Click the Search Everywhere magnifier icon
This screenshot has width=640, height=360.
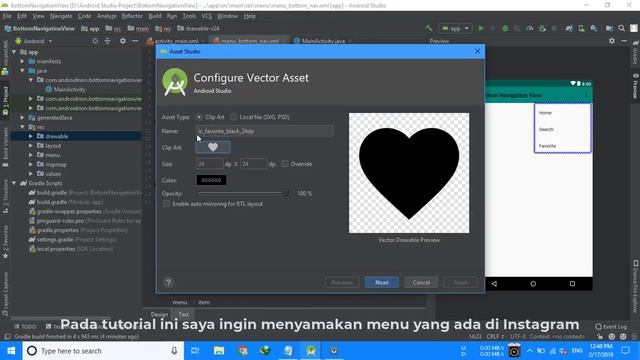tap(621, 28)
